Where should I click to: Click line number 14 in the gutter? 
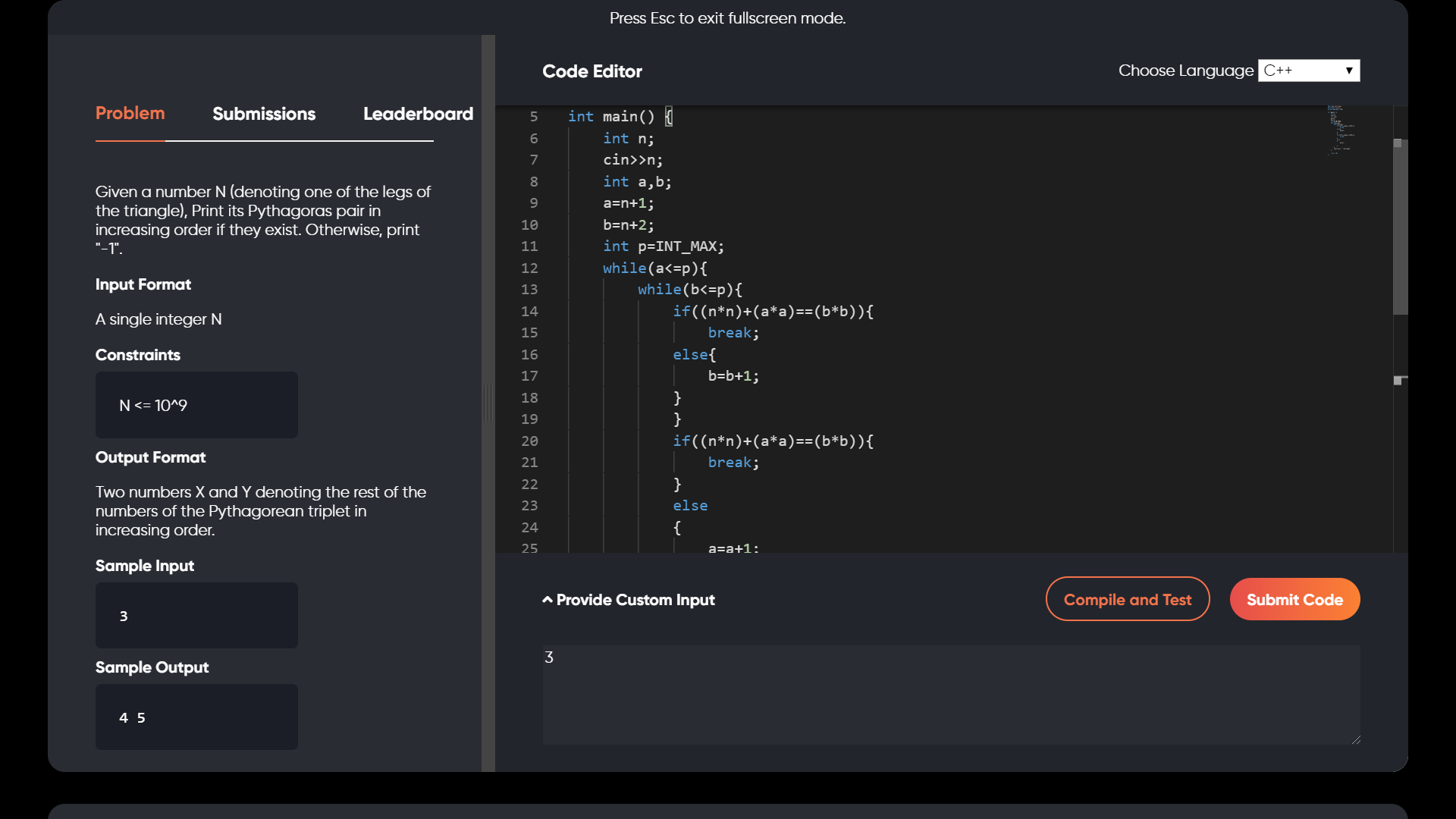coord(529,312)
